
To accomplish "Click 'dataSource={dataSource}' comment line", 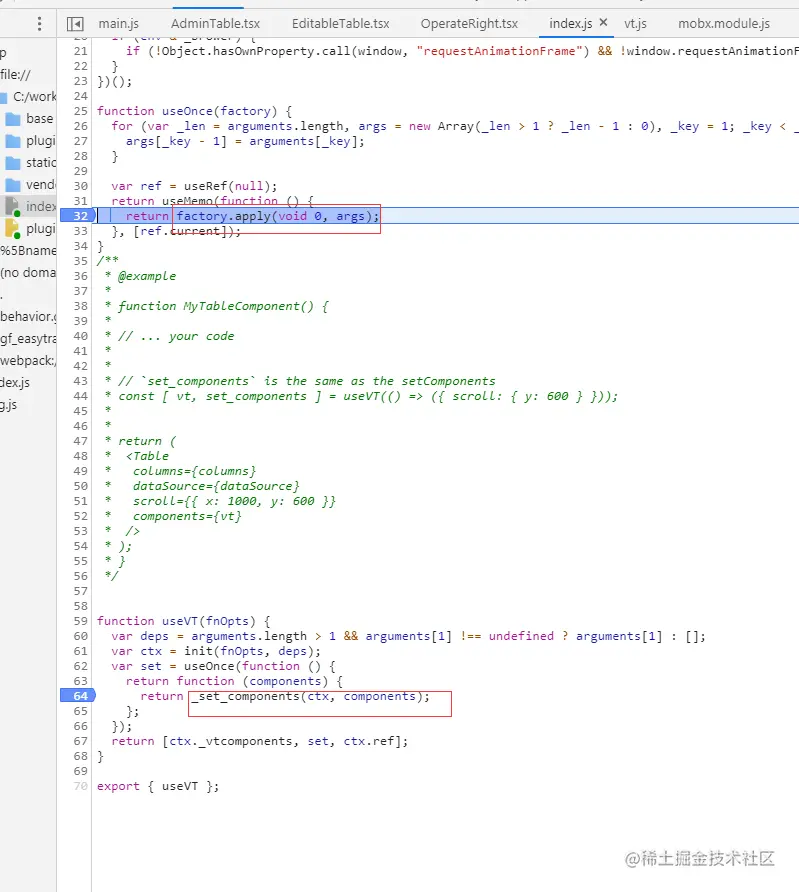I will pos(216,486).
